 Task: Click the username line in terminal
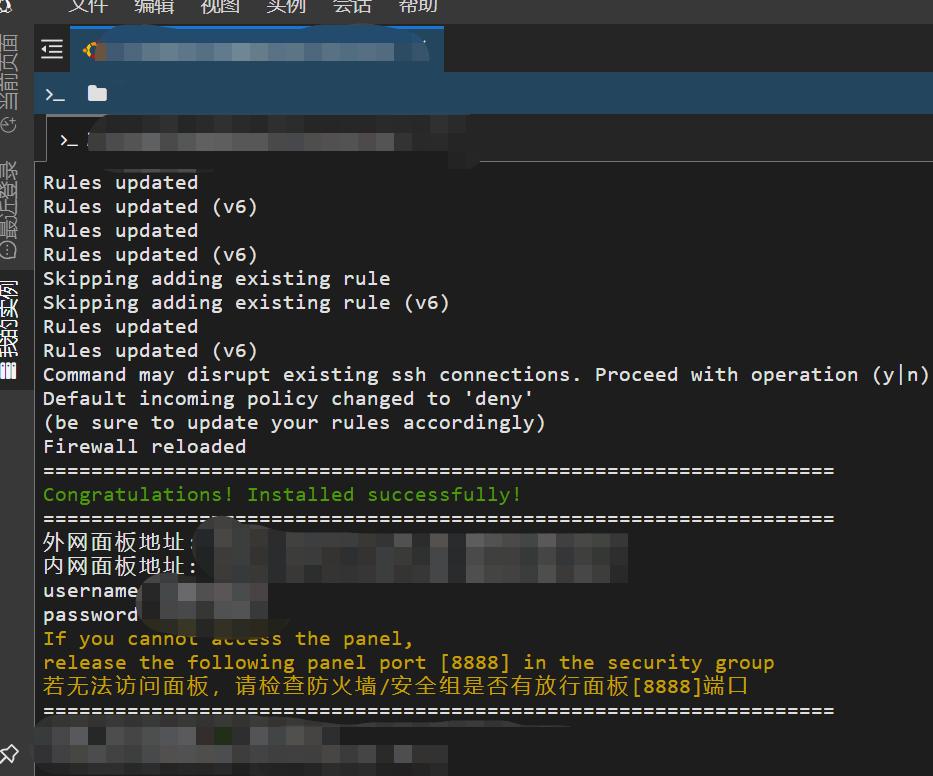point(90,591)
